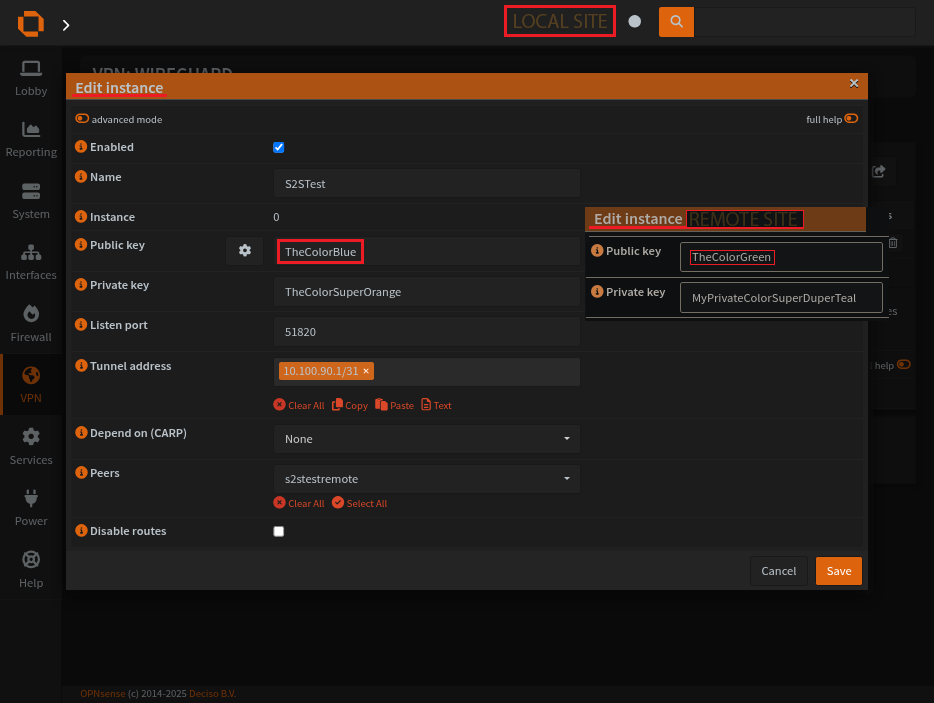Show help info for local Private key

coord(81,284)
